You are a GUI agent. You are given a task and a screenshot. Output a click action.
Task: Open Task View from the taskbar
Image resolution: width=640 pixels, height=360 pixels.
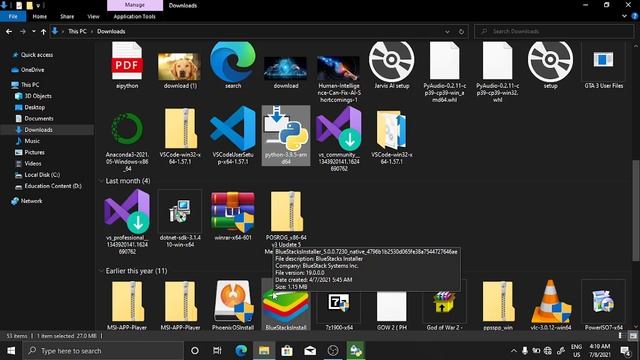tap(217, 351)
